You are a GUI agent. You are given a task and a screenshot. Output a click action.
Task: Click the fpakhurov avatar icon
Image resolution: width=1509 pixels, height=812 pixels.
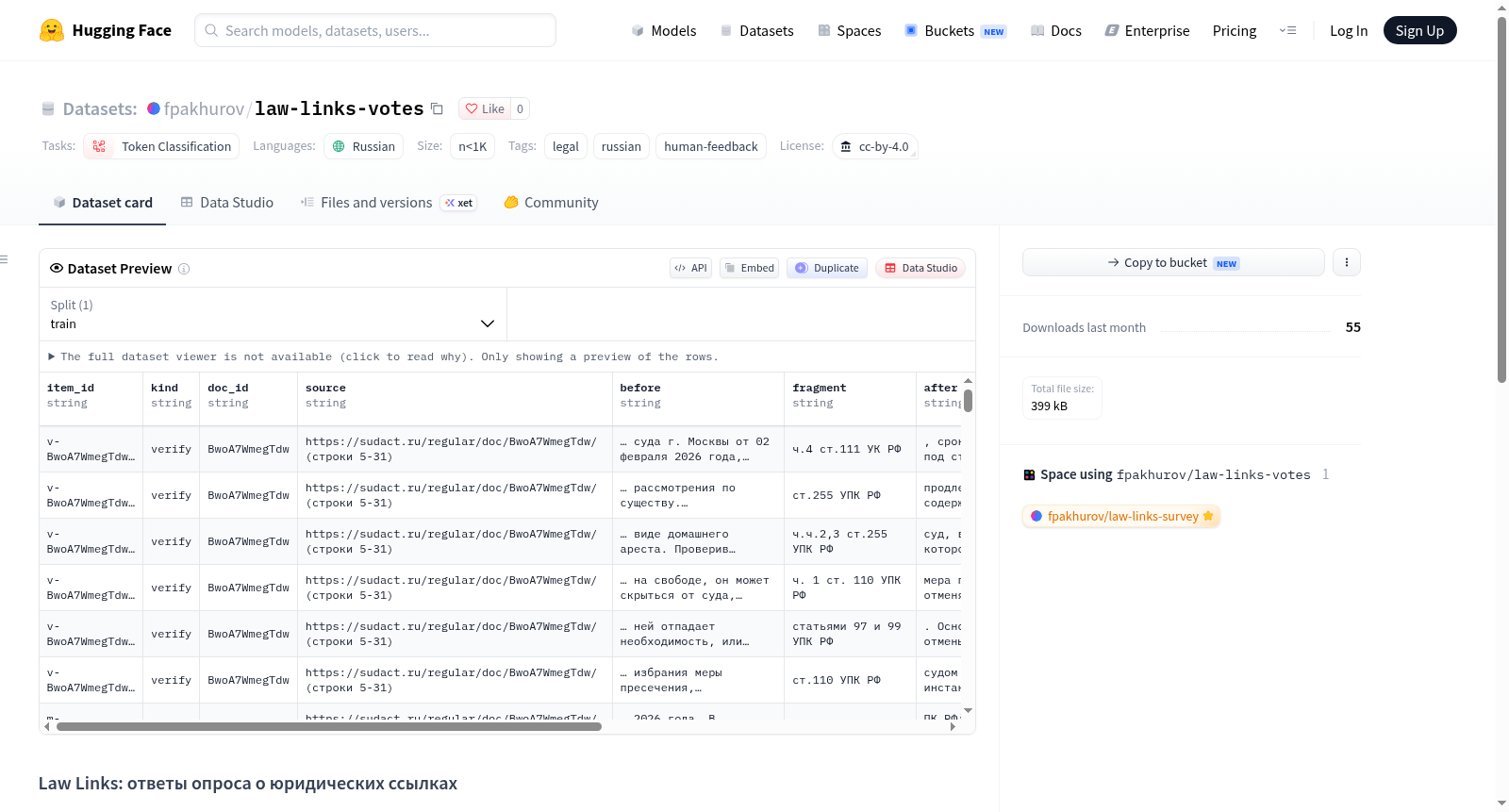[x=154, y=108]
